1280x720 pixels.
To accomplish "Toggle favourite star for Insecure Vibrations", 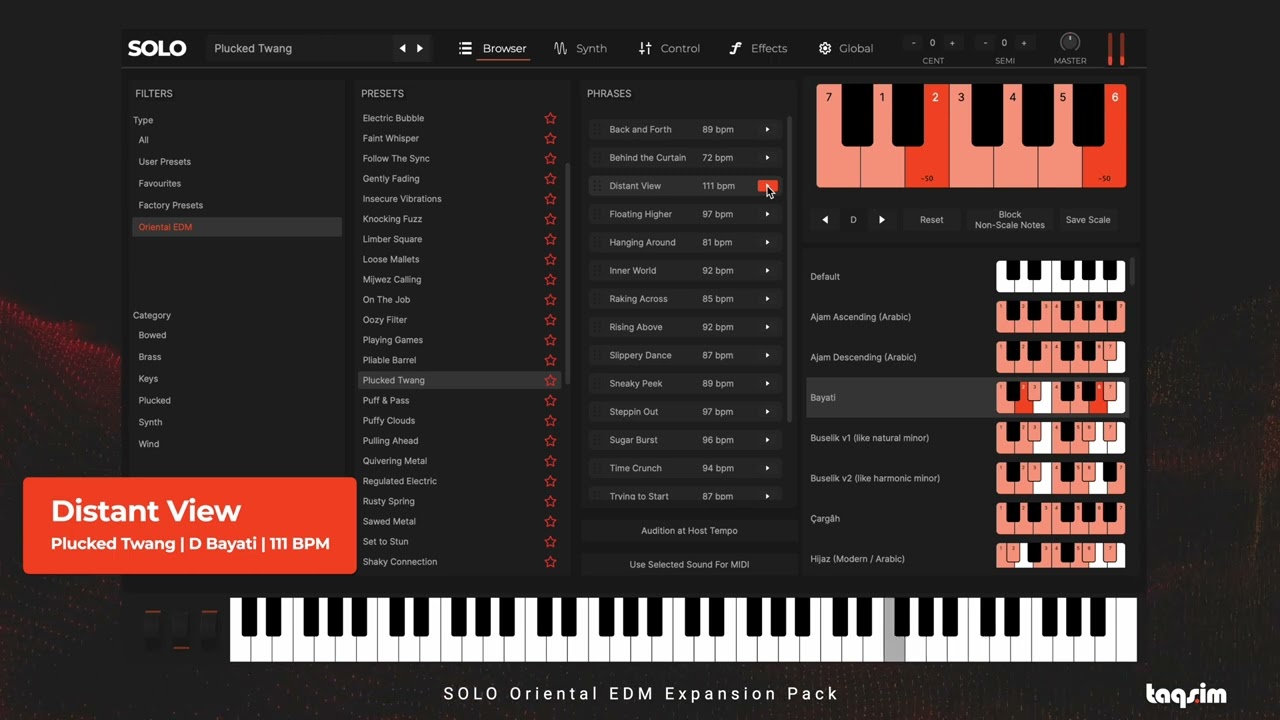I will 550,198.
